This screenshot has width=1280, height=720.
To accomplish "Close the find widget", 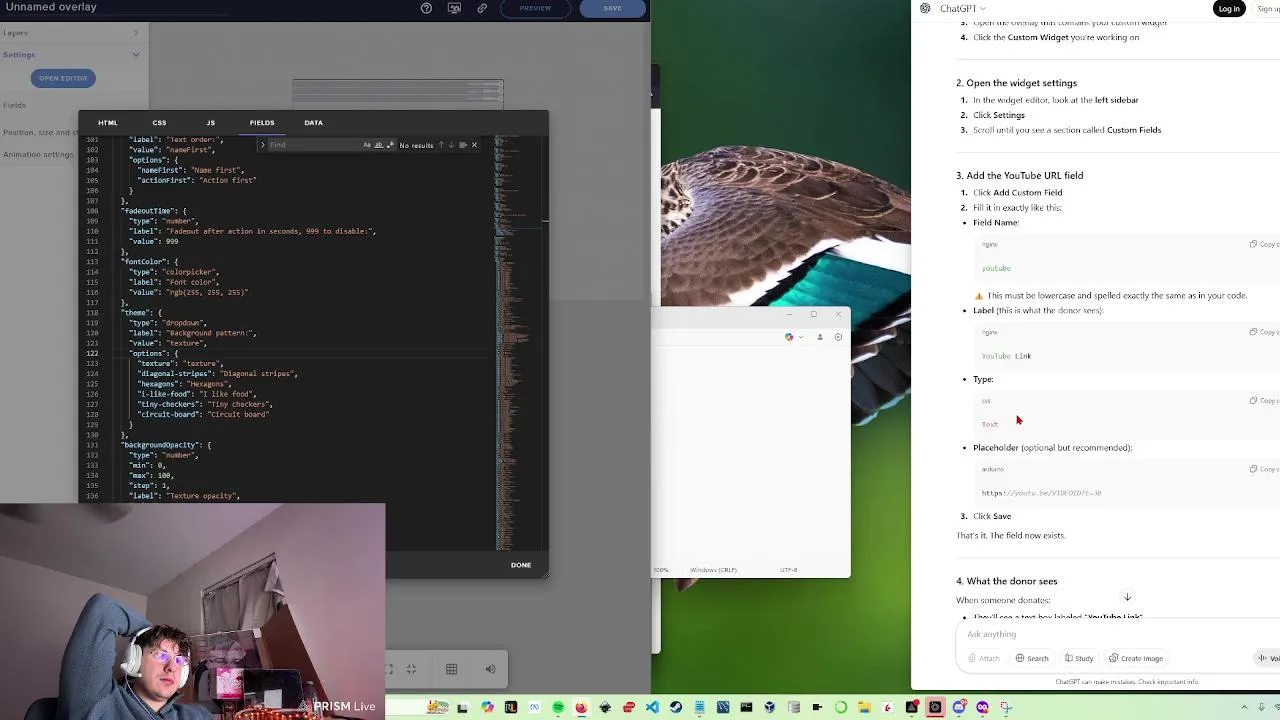I will (474, 145).
